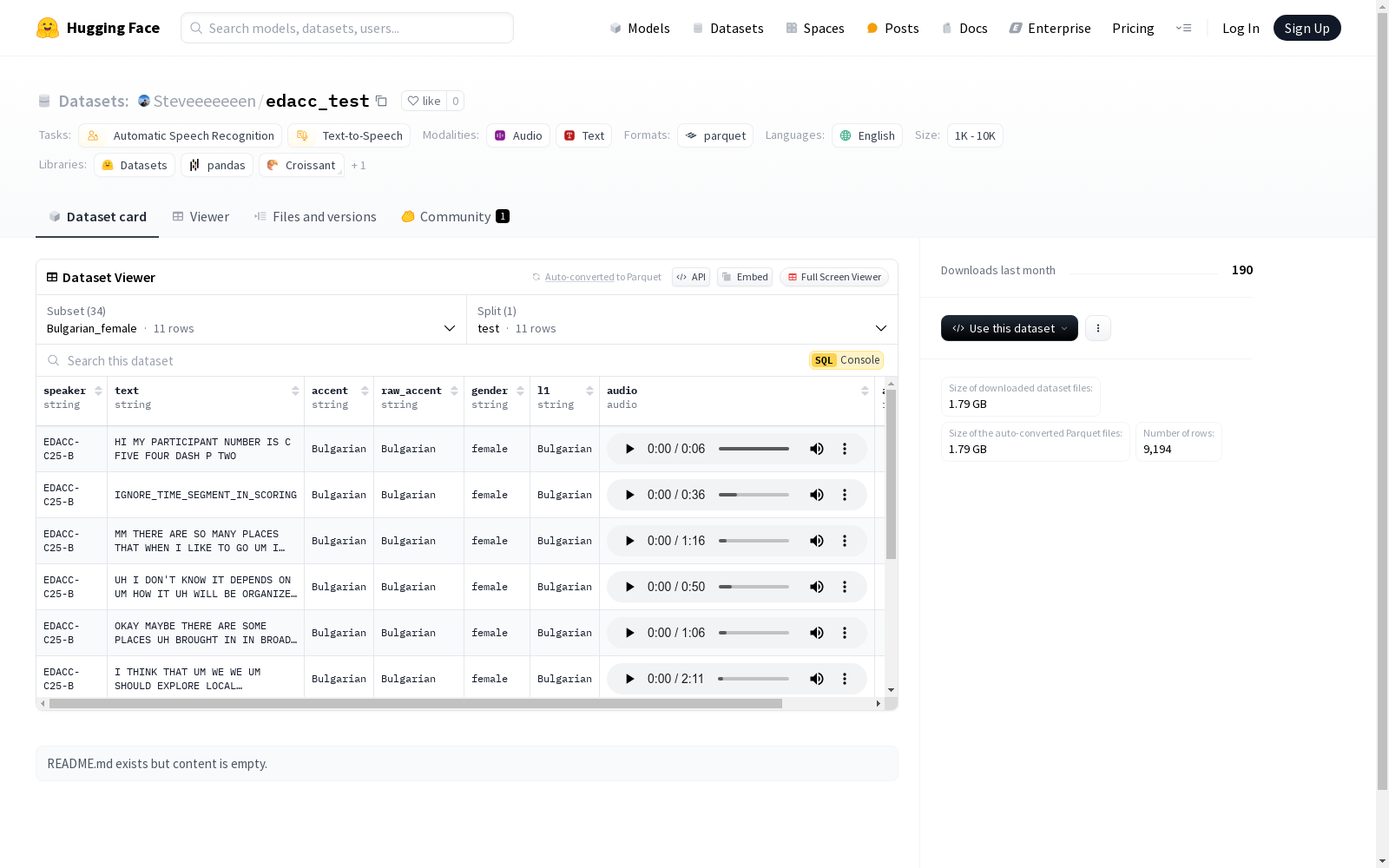Open Posts in top navigation

tap(892, 28)
